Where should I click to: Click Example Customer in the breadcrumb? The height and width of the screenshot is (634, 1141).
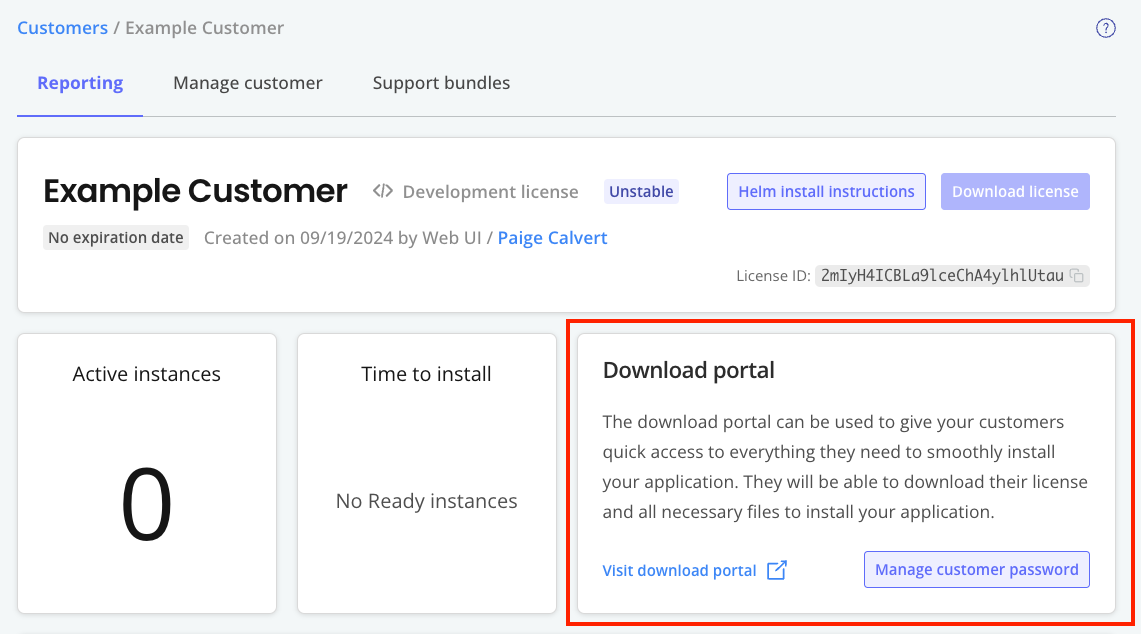(204, 28)
